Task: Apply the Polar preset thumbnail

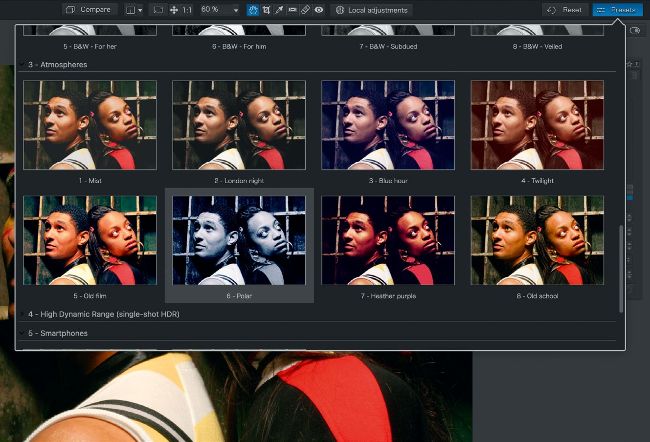Action: click(x=239, y=240)
